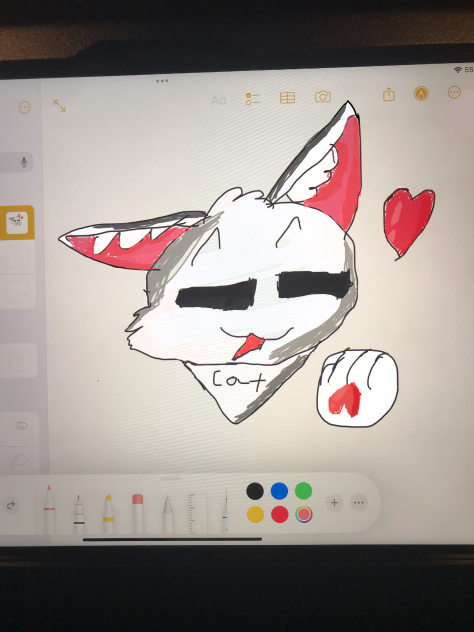Open the drawing toolbar's ellipsis options
Image resolution: width=474 pixels, height=632 pixels.
click(359, 503)
